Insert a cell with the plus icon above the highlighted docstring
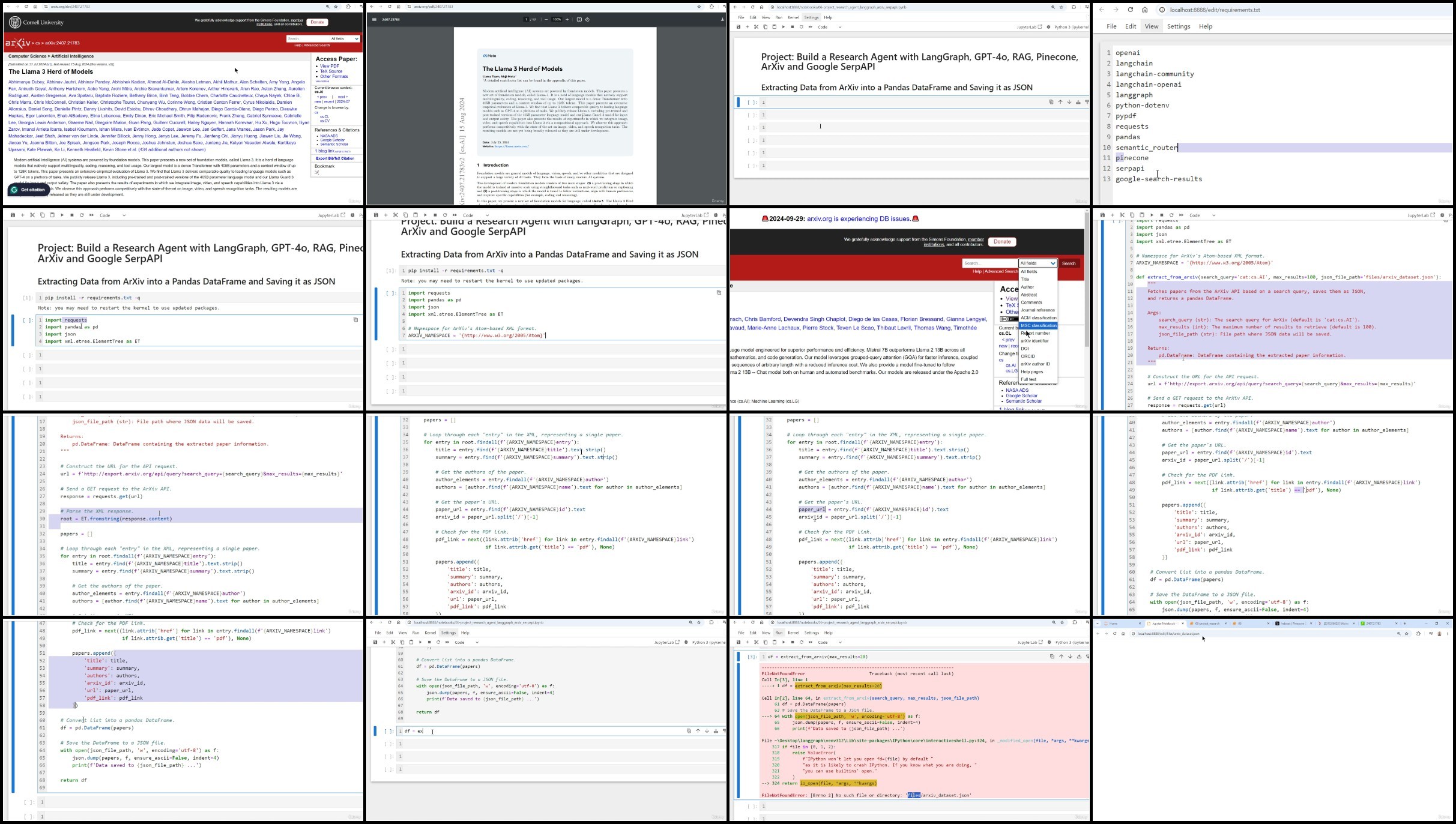The width and height of the screenshot is (1456, 824). (1112, 215)
